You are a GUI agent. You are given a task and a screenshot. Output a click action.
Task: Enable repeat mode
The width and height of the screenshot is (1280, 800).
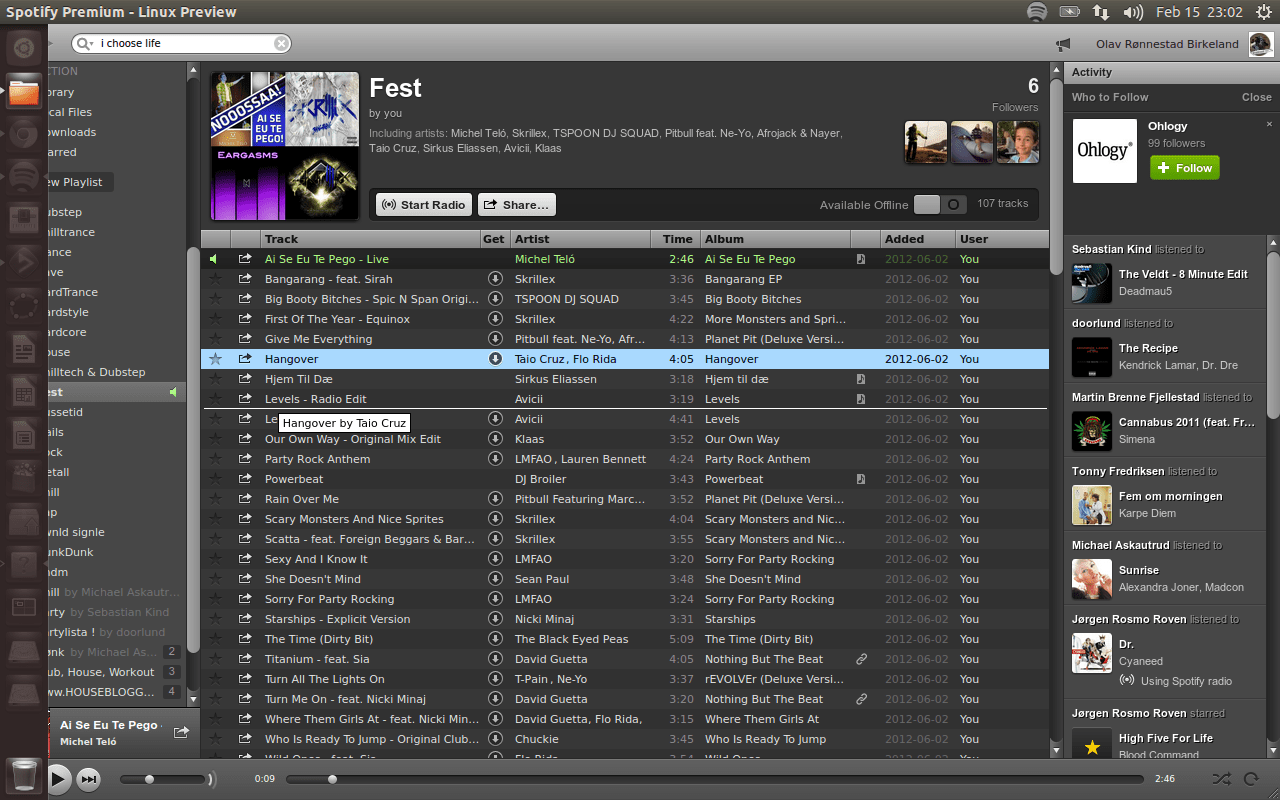tap(1251, 779)
